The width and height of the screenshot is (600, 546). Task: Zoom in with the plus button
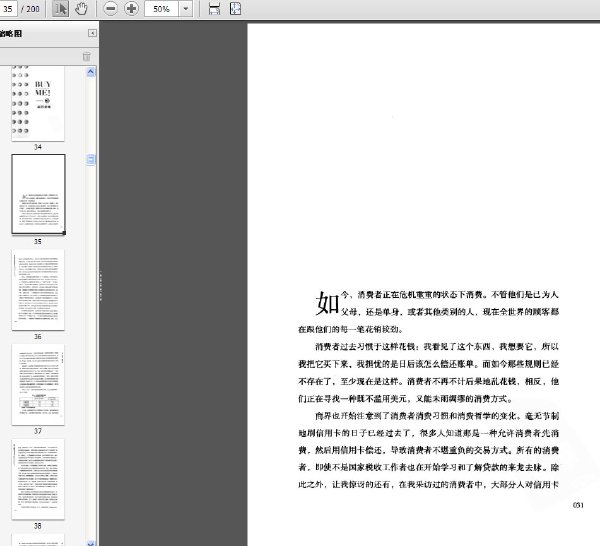point(131,8)
